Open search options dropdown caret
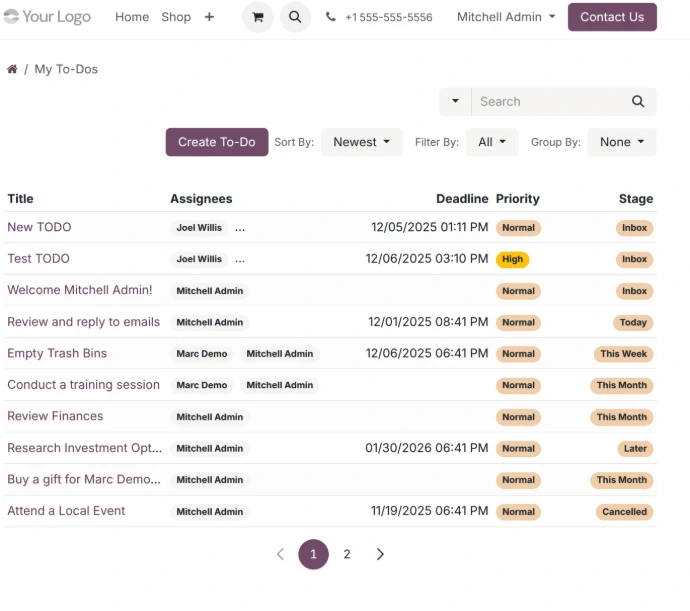Image resolution: width=690 pixels, height=611 pixels. click(x=455, y=102)
